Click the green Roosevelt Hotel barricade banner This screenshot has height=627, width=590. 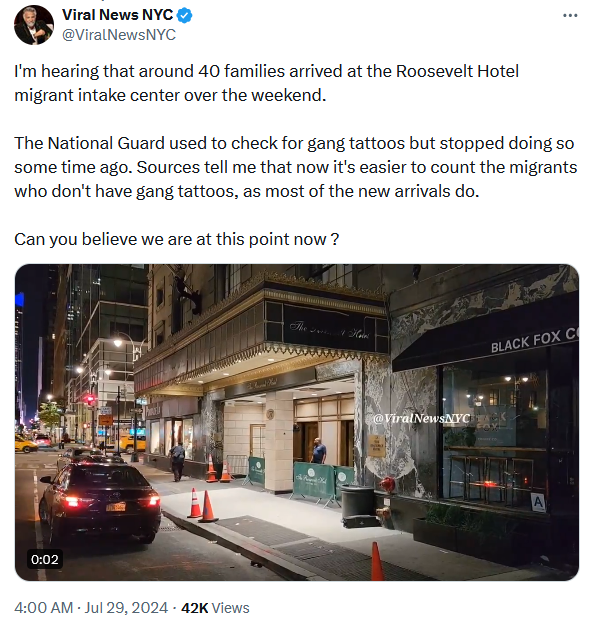click(314, 479)
